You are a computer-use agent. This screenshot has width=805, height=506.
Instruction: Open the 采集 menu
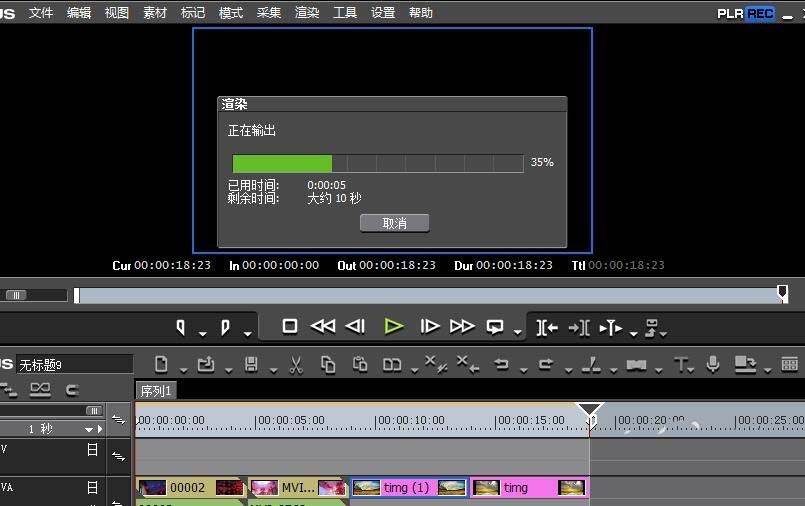tap(269, 12)
